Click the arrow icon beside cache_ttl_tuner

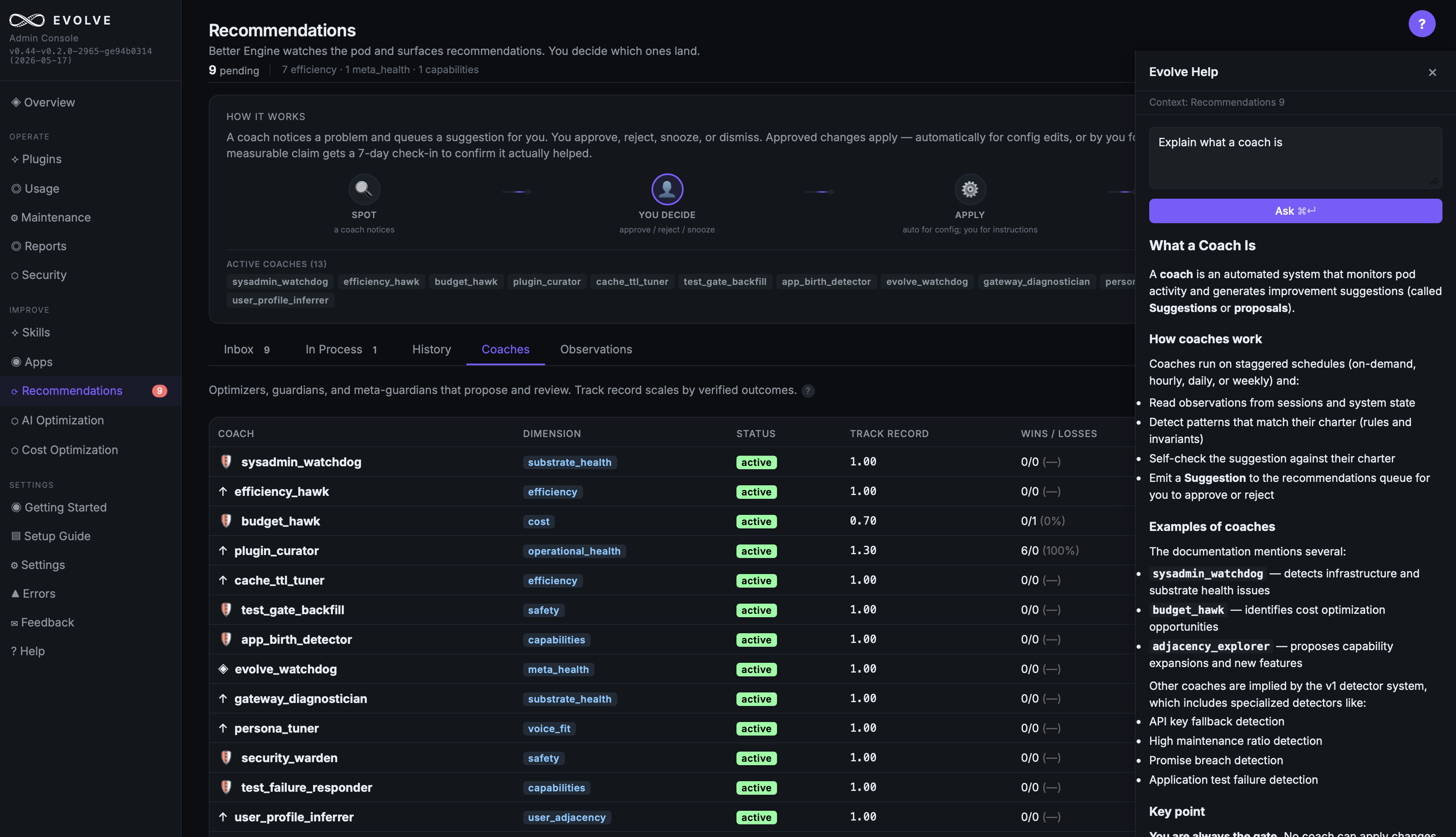[223, 580]
